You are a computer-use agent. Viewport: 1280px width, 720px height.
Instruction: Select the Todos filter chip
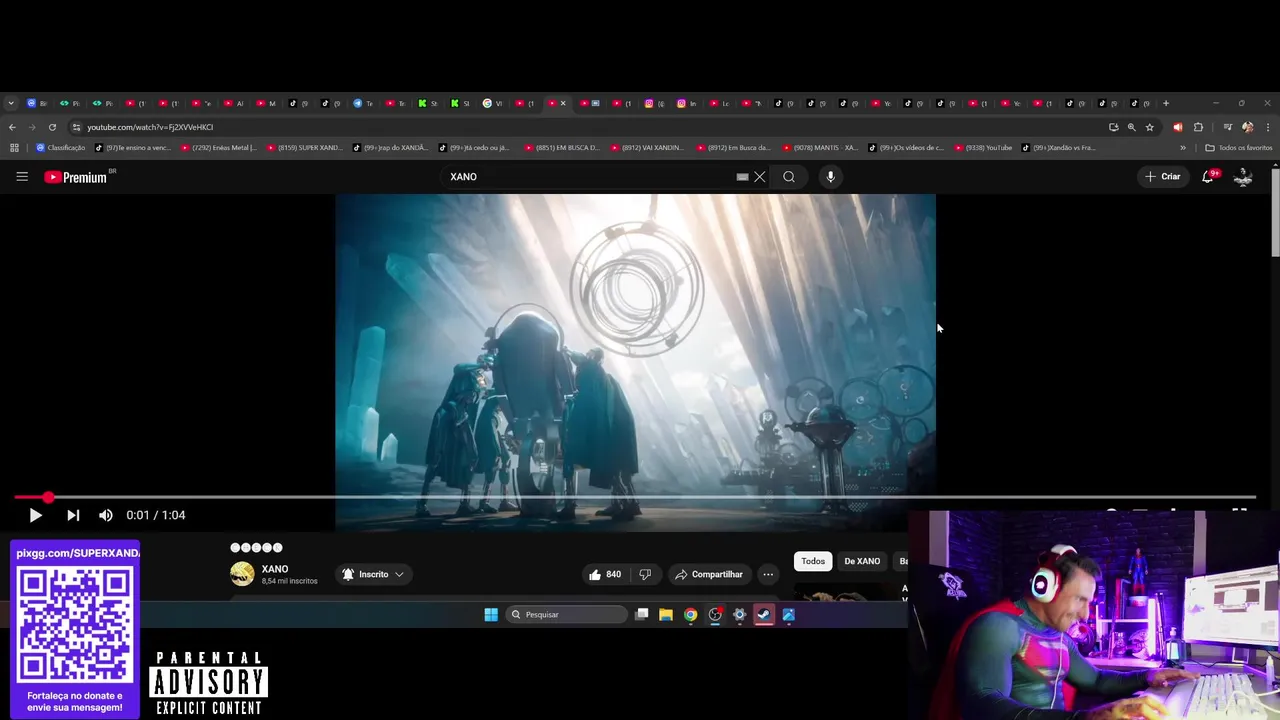tap(813, 561)
